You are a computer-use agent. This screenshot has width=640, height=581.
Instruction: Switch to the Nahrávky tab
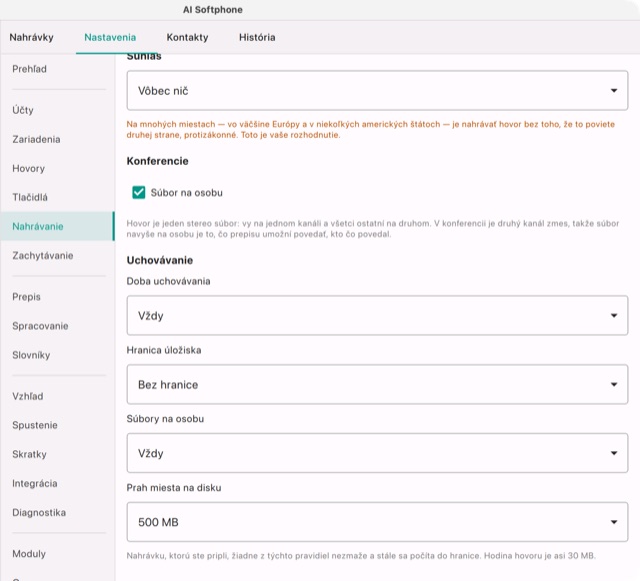tap(31, 37)
